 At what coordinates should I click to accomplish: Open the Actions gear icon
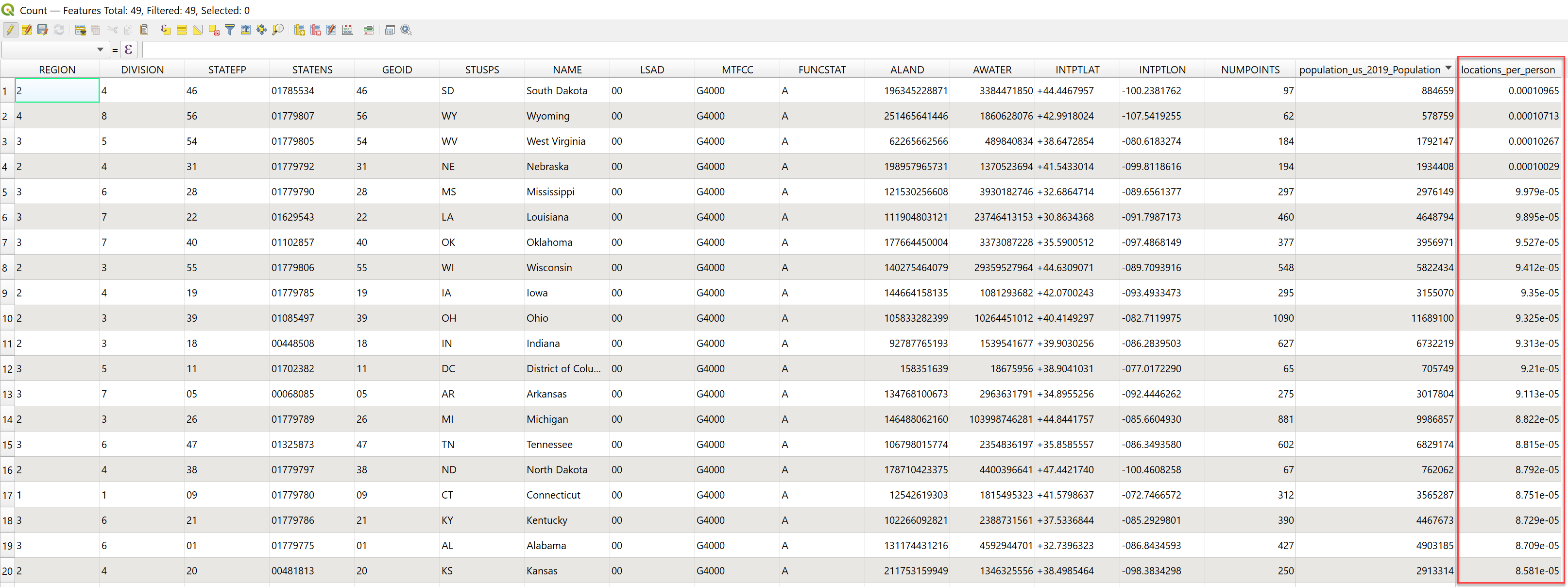[407, 30]
